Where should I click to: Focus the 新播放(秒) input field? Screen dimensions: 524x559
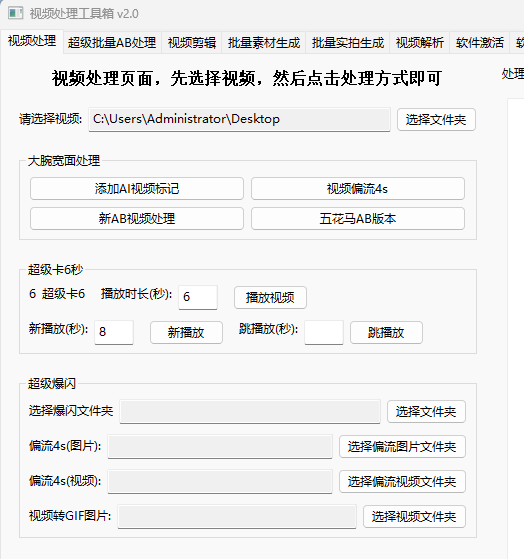[x=114, y=332]
